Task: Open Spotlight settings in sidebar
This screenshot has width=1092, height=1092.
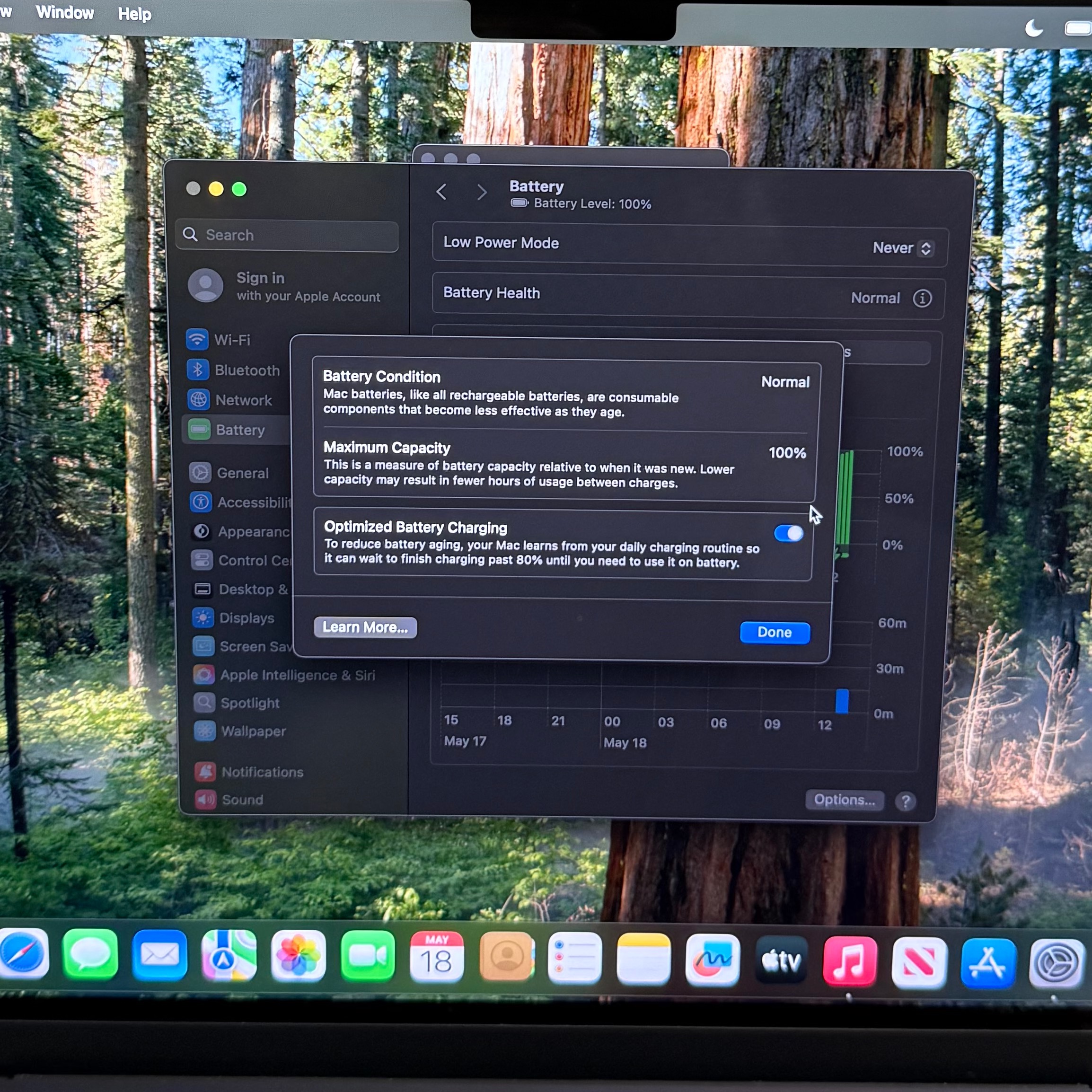Action: (237, 703)
